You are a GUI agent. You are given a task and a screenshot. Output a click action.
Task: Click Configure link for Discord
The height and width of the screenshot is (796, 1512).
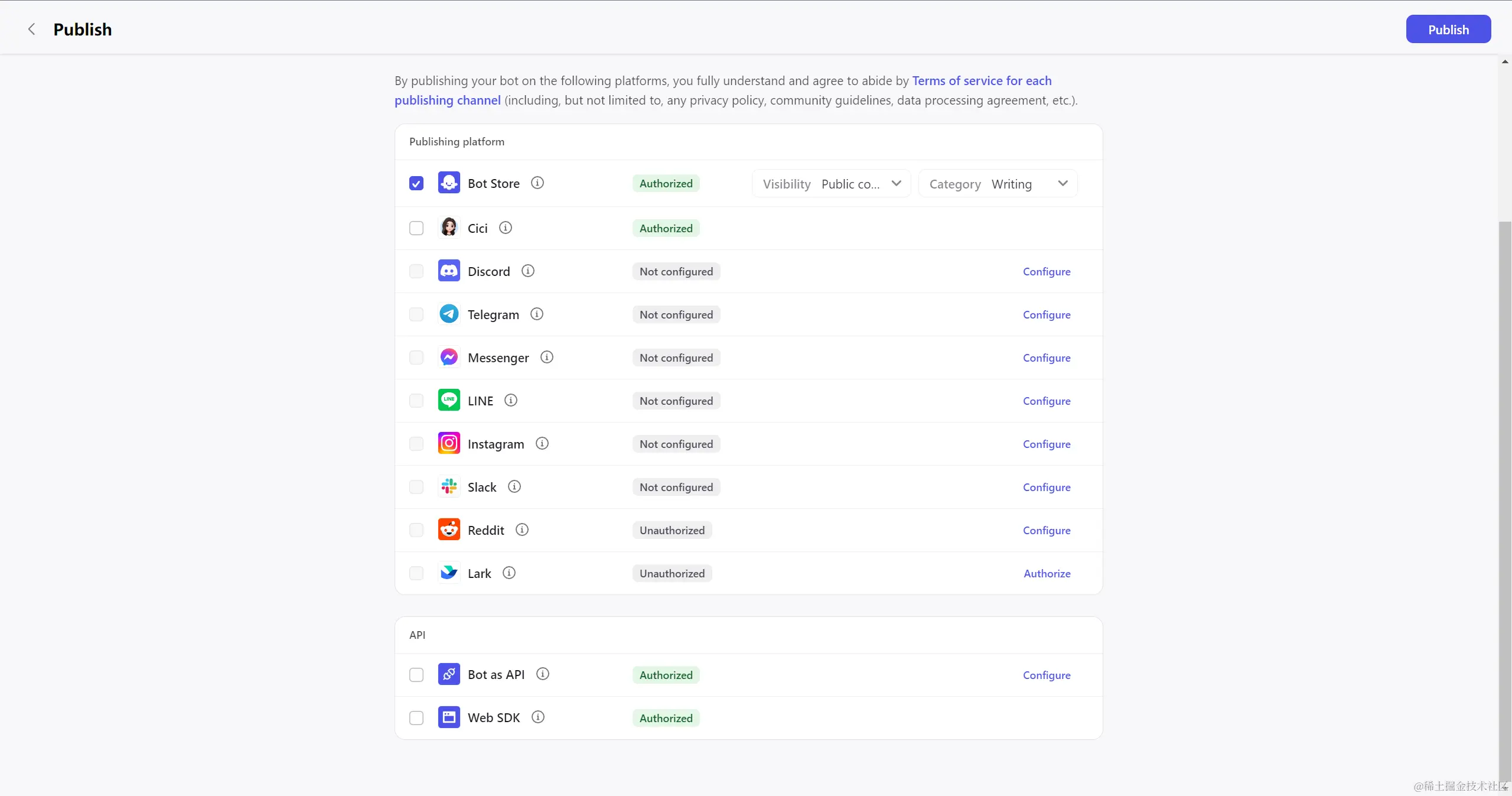[x=1046, y=272]
